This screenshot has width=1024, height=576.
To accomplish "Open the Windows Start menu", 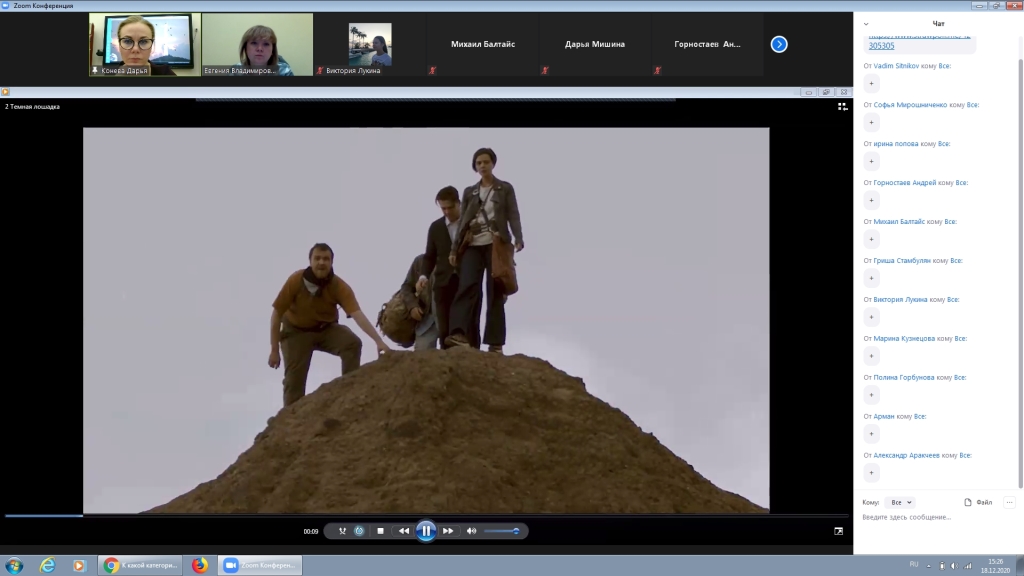I will [x=14, y=566].
